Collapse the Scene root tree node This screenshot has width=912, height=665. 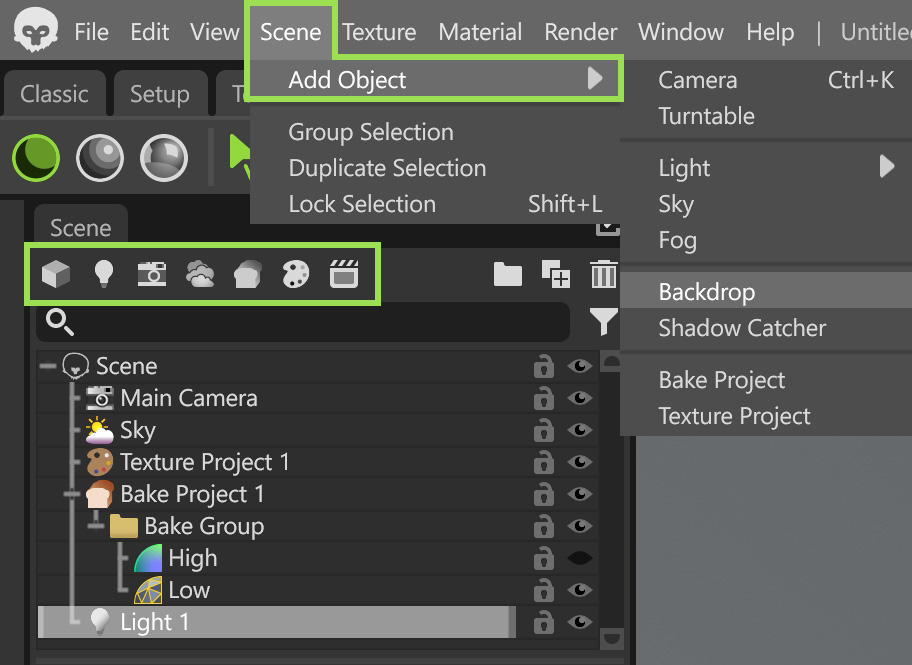(x=48, y=366)
